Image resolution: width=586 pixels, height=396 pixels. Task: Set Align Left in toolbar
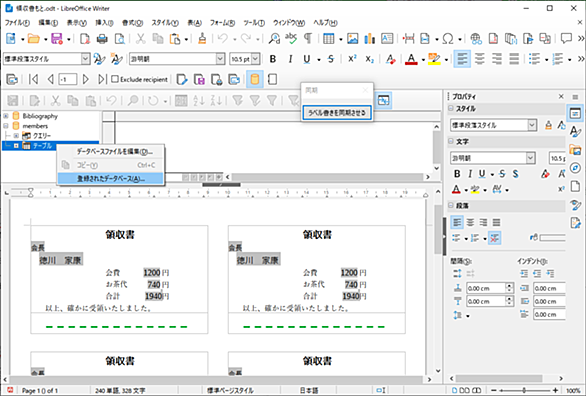[462, 59]
